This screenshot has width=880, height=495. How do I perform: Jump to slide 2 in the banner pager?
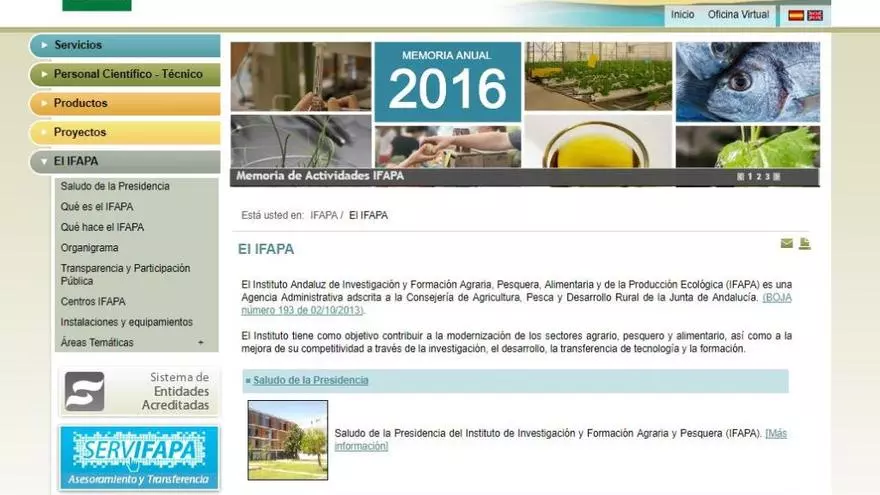pyautogui.click(x=759, y=177)
